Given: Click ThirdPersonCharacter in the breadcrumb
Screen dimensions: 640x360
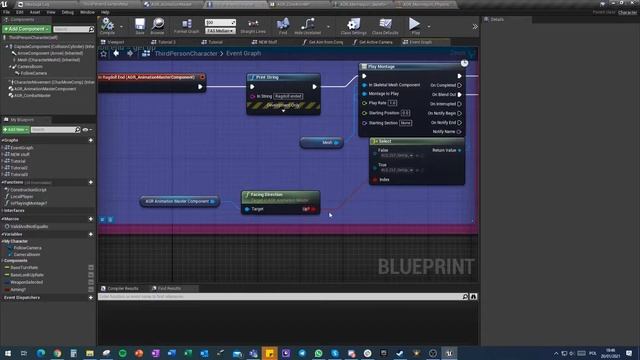Looking at the screenshot, I should (186, 53).
